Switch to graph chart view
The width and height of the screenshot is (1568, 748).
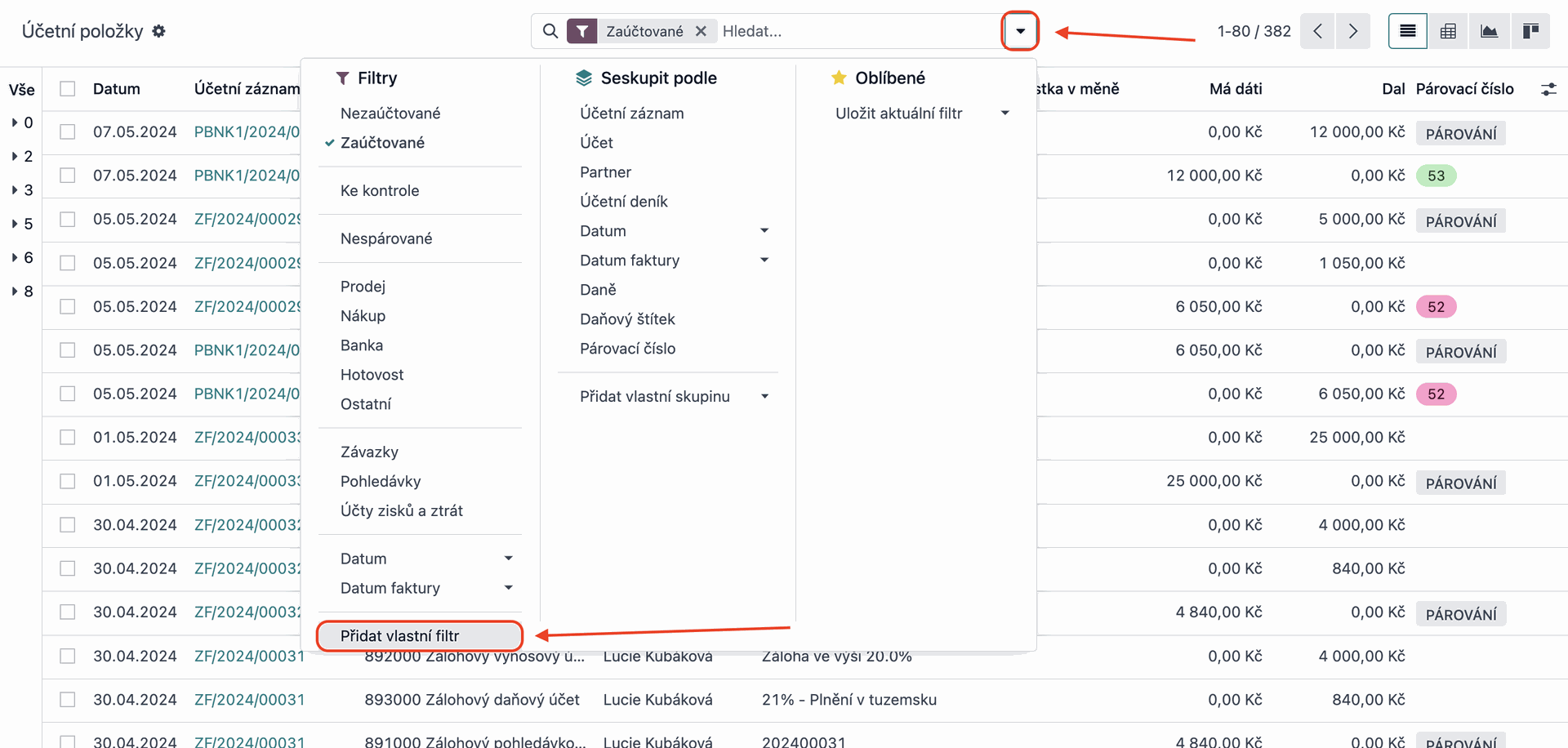[1489, 31]
